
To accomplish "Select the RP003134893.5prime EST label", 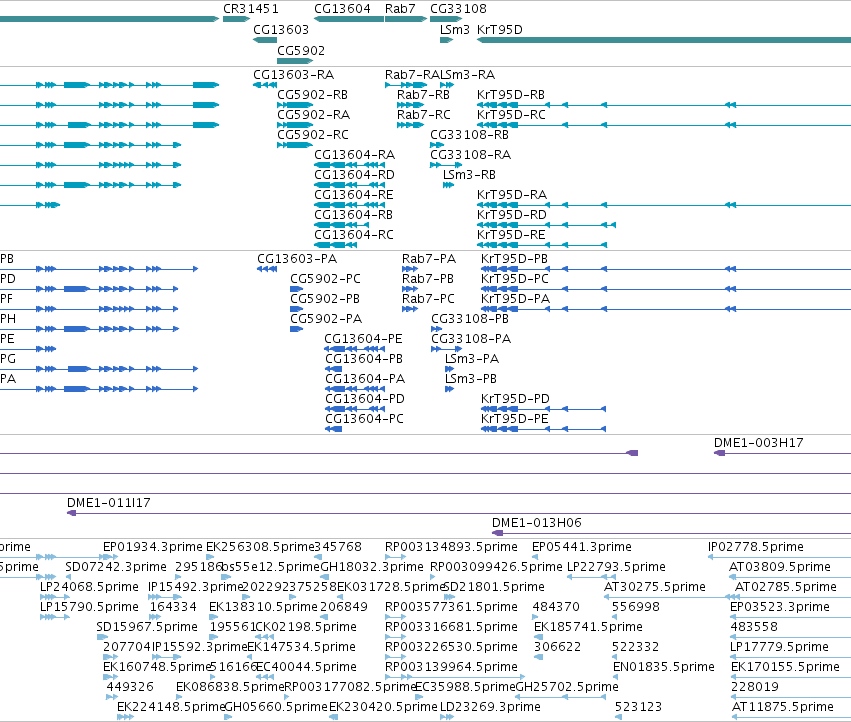I will click(x=451, y=546).
